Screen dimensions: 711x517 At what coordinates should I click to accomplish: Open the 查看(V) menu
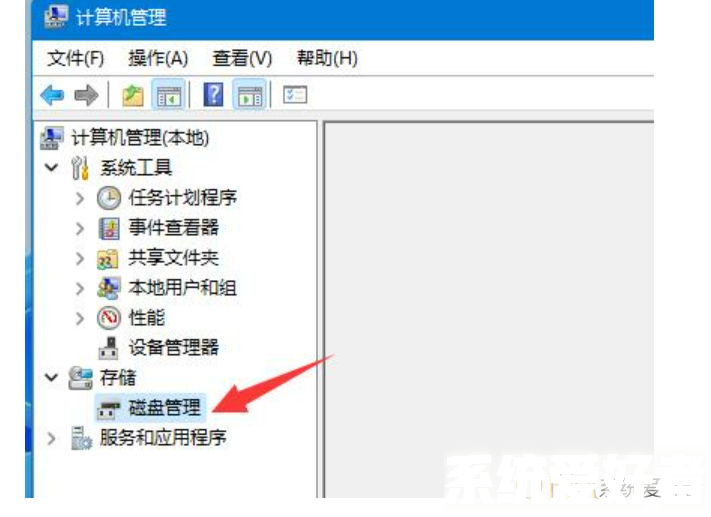[x=242, y=59]
